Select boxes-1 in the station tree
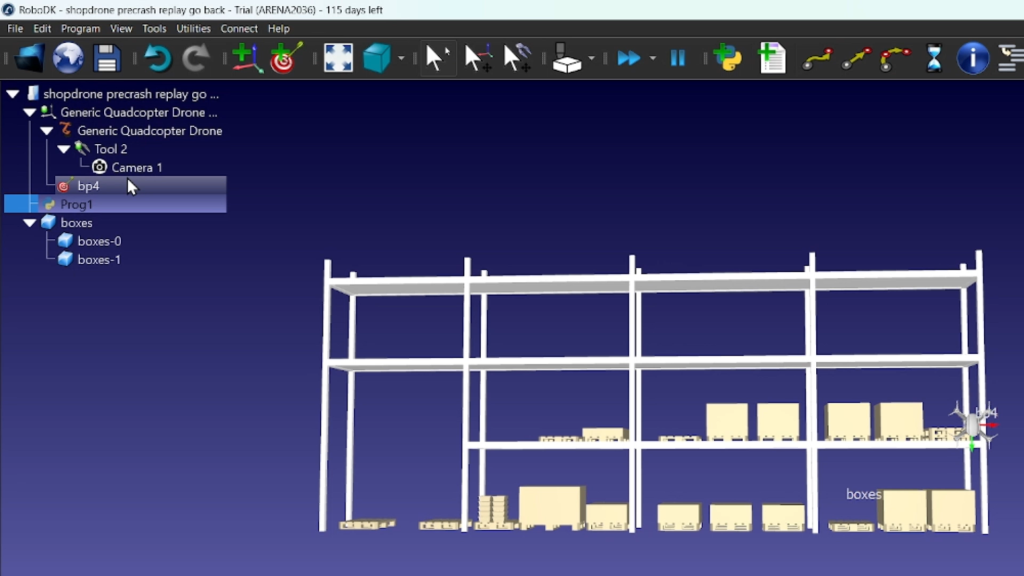1024x576 pixels. coord(98,259)
